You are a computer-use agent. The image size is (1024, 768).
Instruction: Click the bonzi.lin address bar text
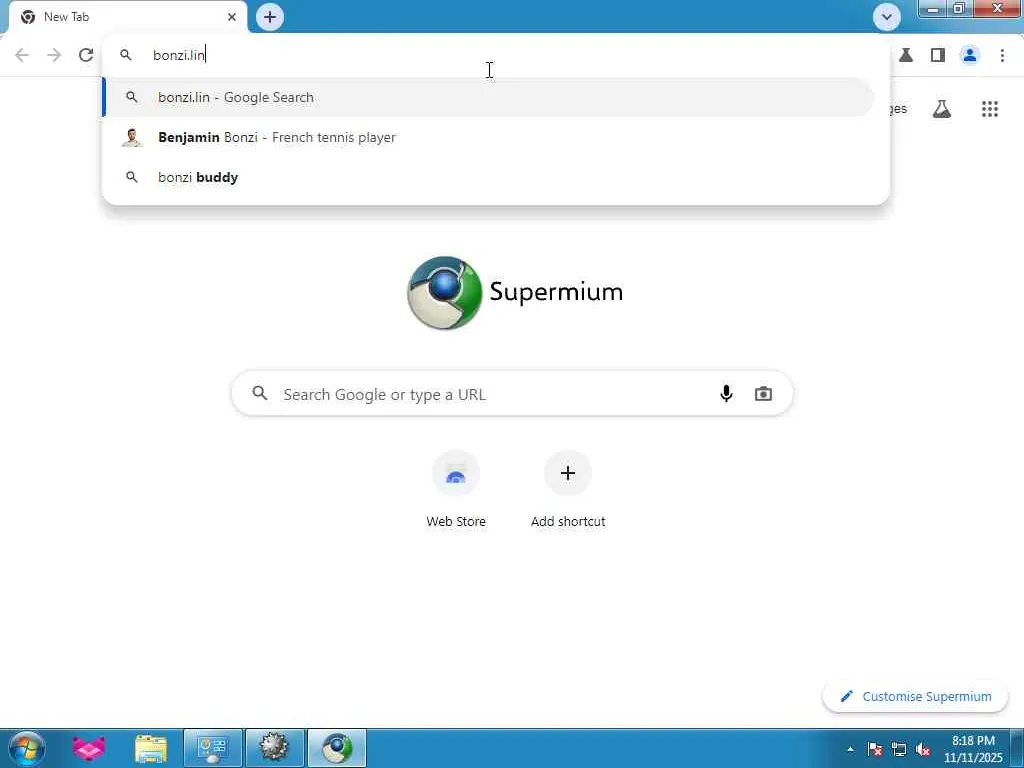click(x=179, y=55)
